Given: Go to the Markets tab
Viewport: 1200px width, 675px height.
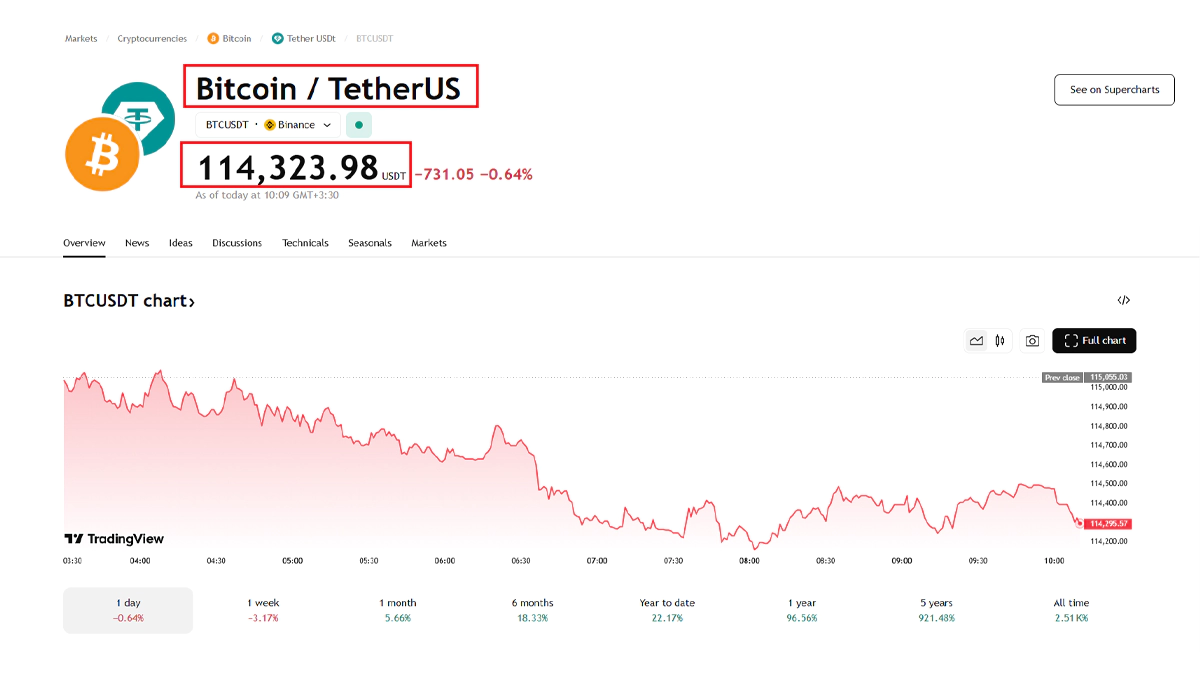Looking at the screenshot, I should tap(429, 243).
